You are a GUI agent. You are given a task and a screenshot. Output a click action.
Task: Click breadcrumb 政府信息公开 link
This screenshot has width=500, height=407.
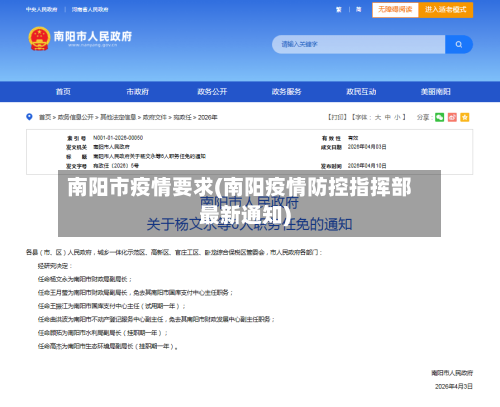pyautogui.click(x=76, y=117)
